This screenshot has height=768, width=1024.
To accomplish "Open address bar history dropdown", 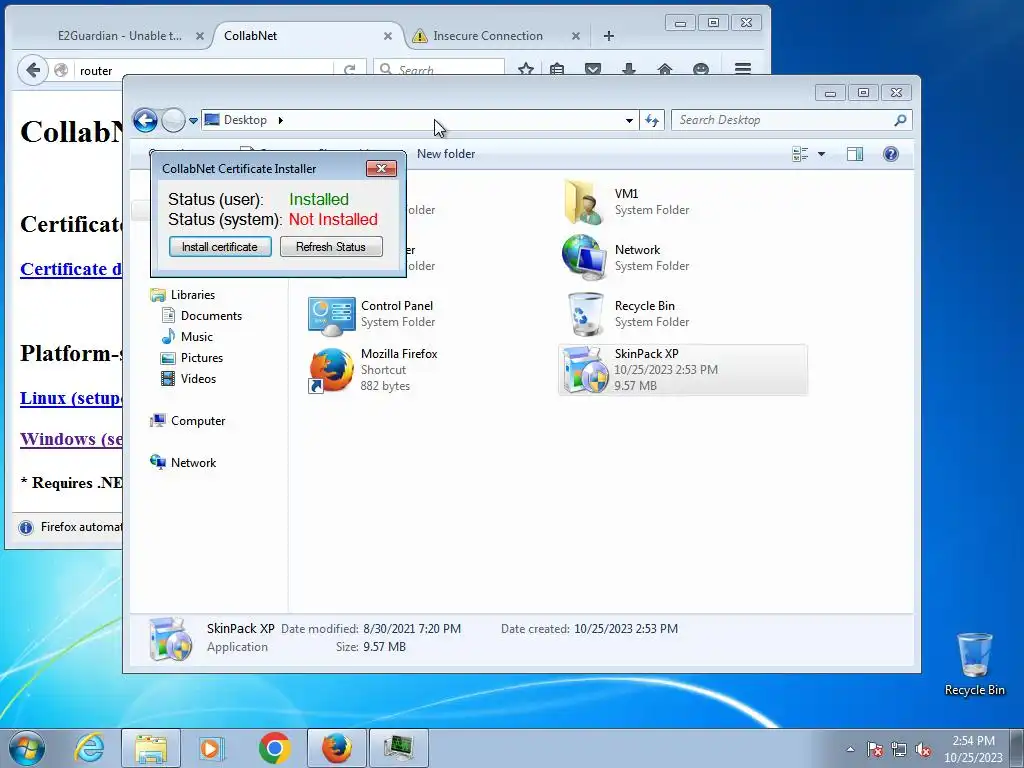I will [x=629, y=120].
